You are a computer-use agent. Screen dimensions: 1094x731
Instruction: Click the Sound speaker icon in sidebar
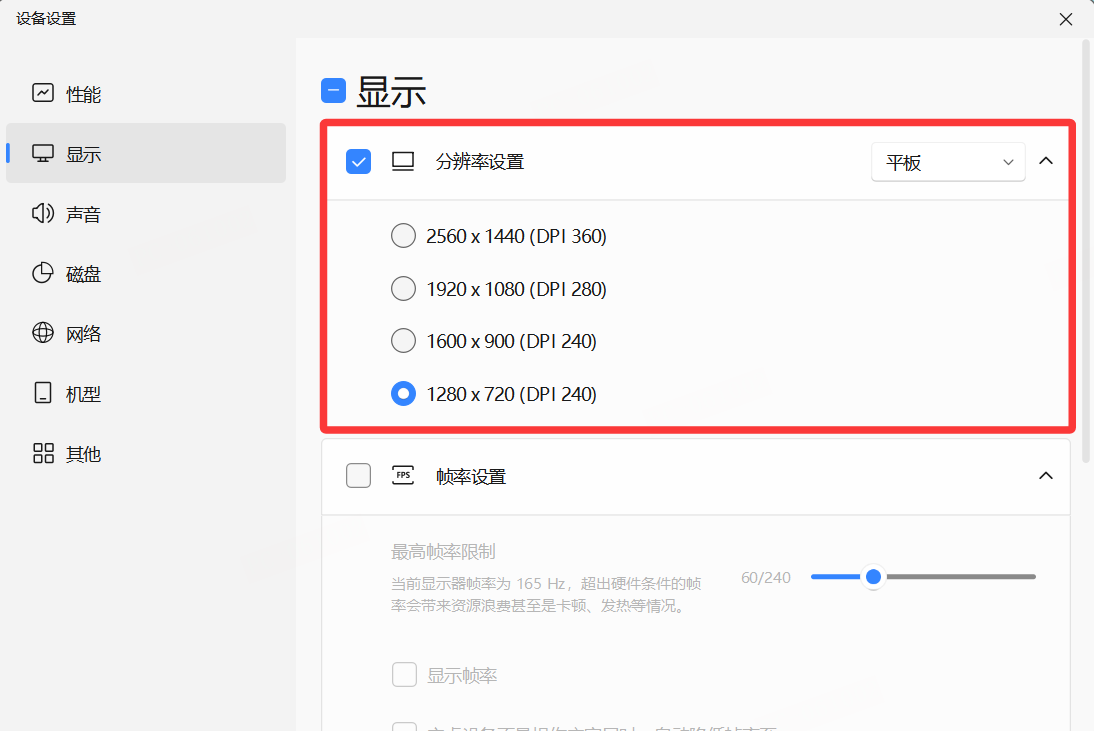point(43,214)
